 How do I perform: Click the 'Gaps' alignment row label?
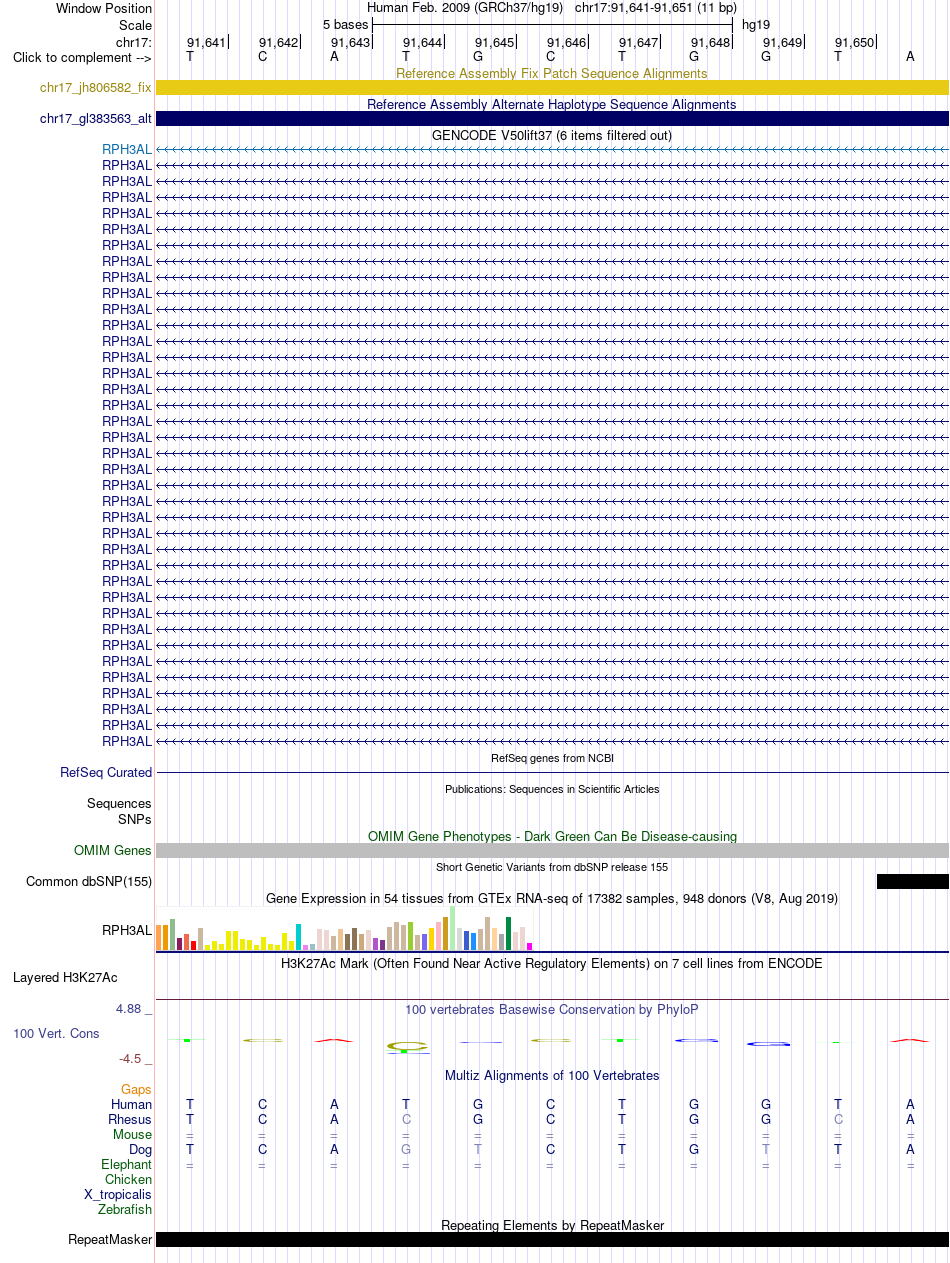tap(137, 1089)
